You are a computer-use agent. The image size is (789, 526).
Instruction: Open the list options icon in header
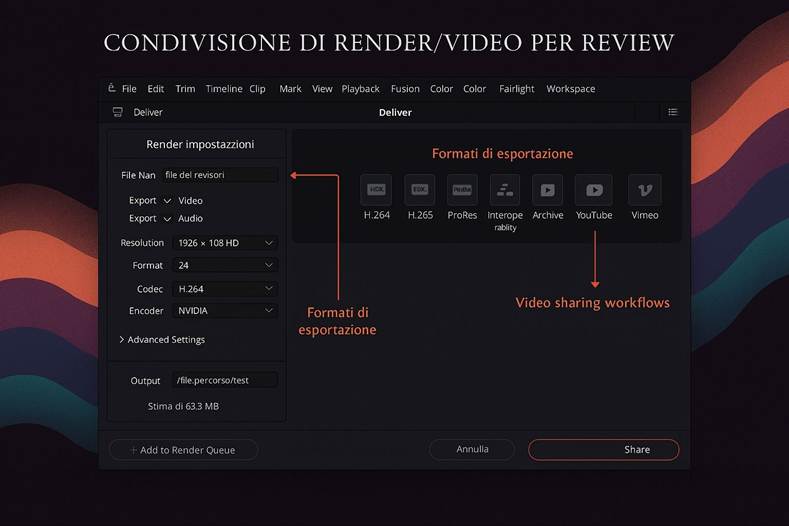click(673, 112)
